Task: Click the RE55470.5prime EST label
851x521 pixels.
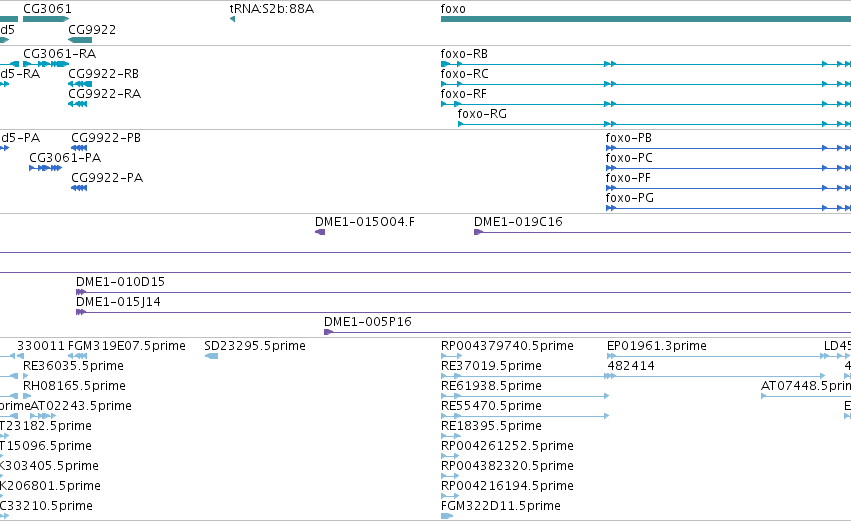Action: [491, 406]
